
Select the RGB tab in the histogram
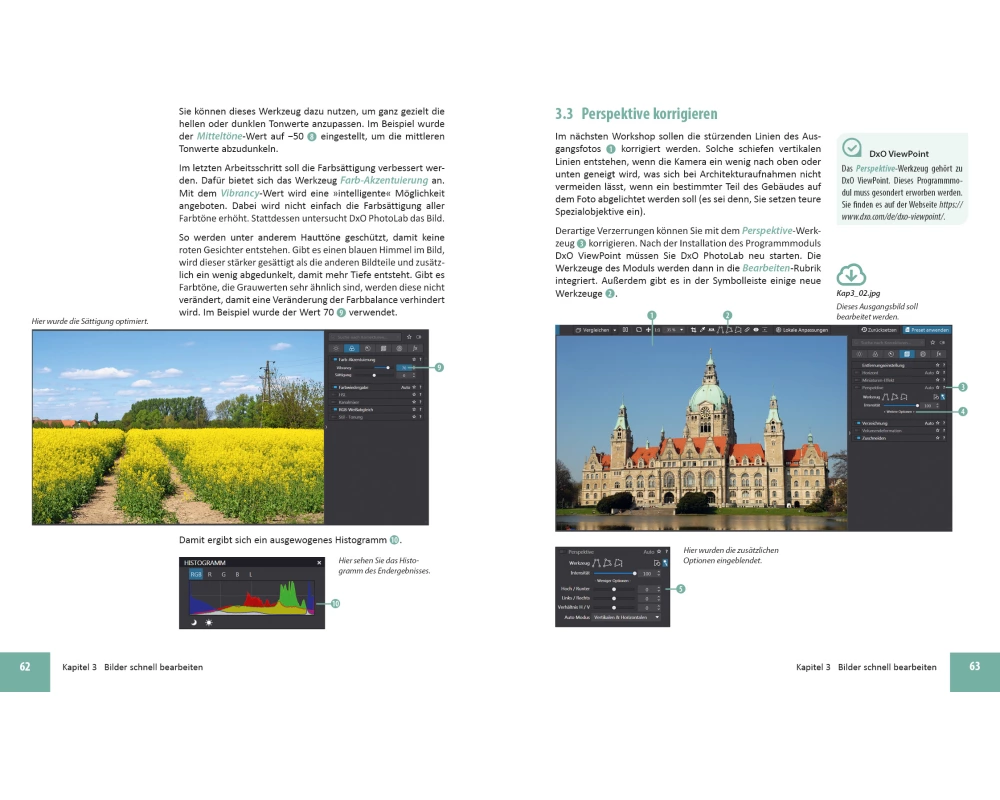(195, 574)
